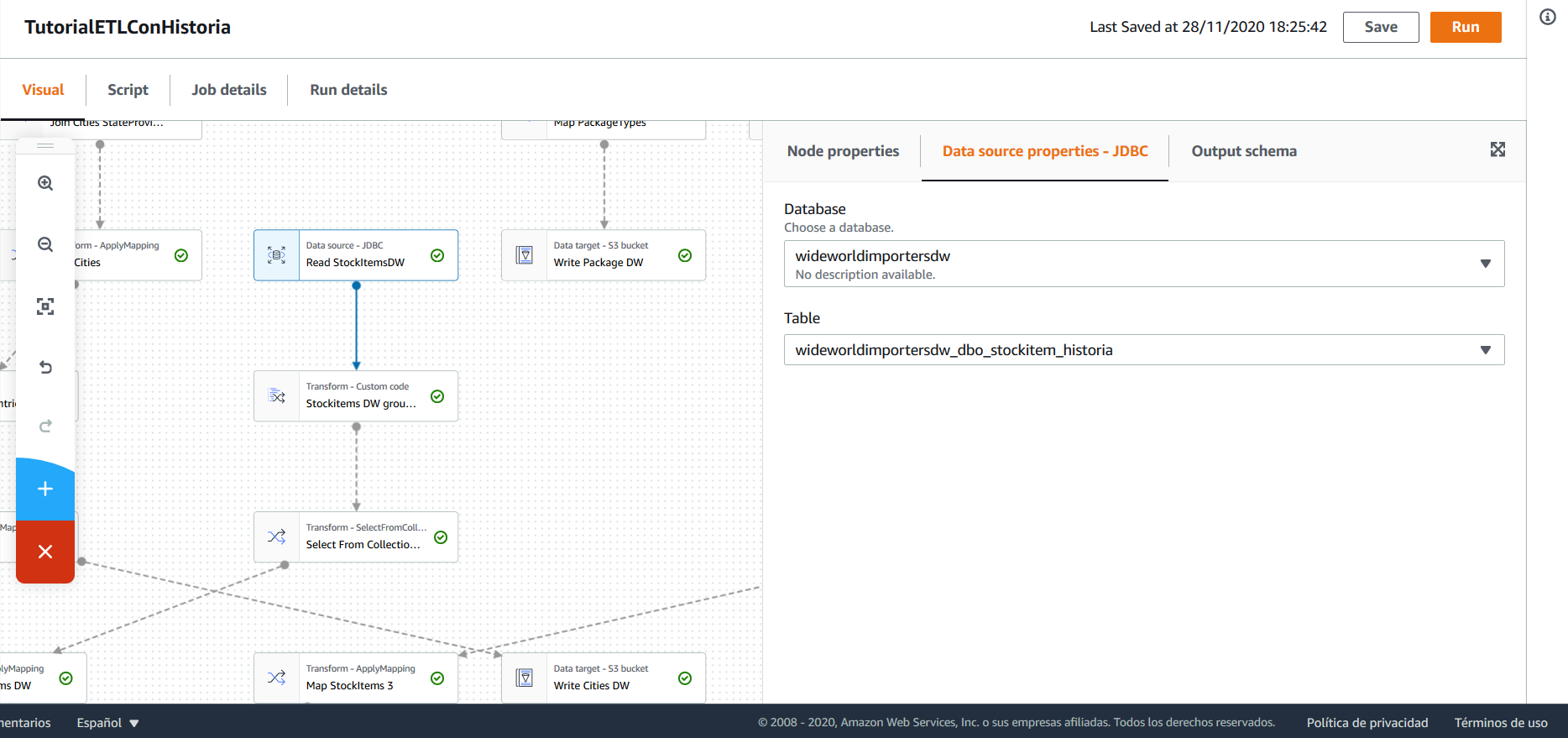Redo the canvas action
The height and width of the screenshot is (738, 1568).
pos(45,427)
